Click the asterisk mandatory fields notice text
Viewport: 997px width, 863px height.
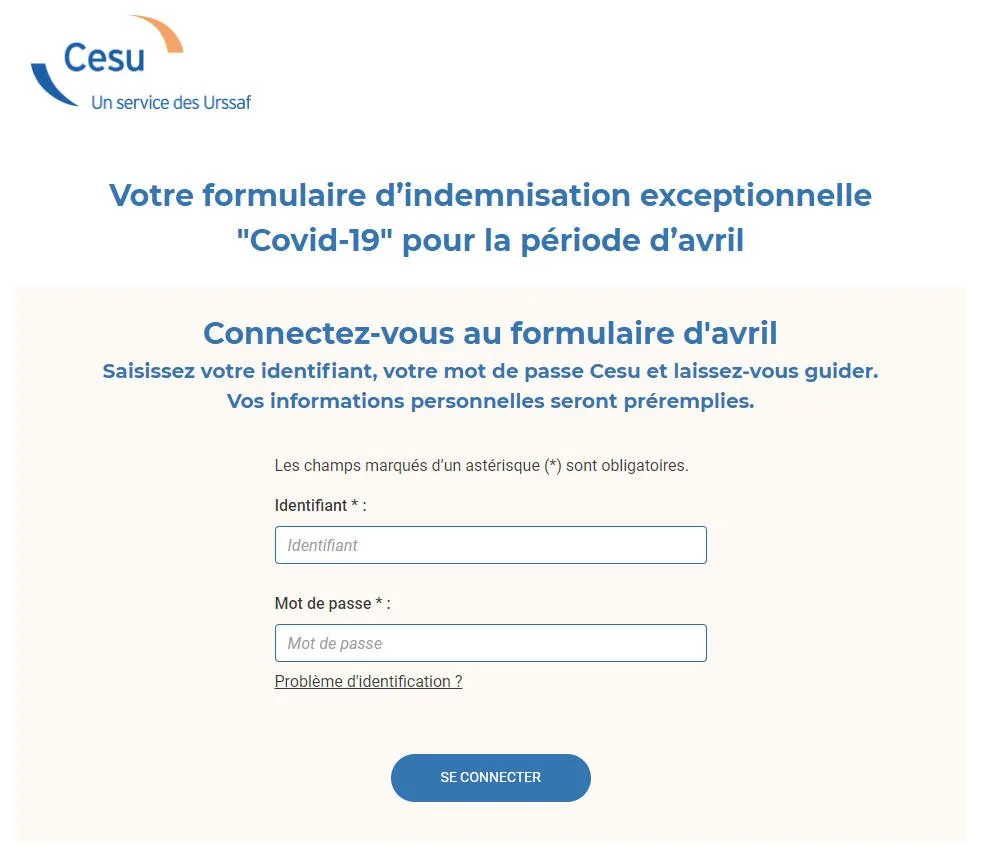point(481,465)
